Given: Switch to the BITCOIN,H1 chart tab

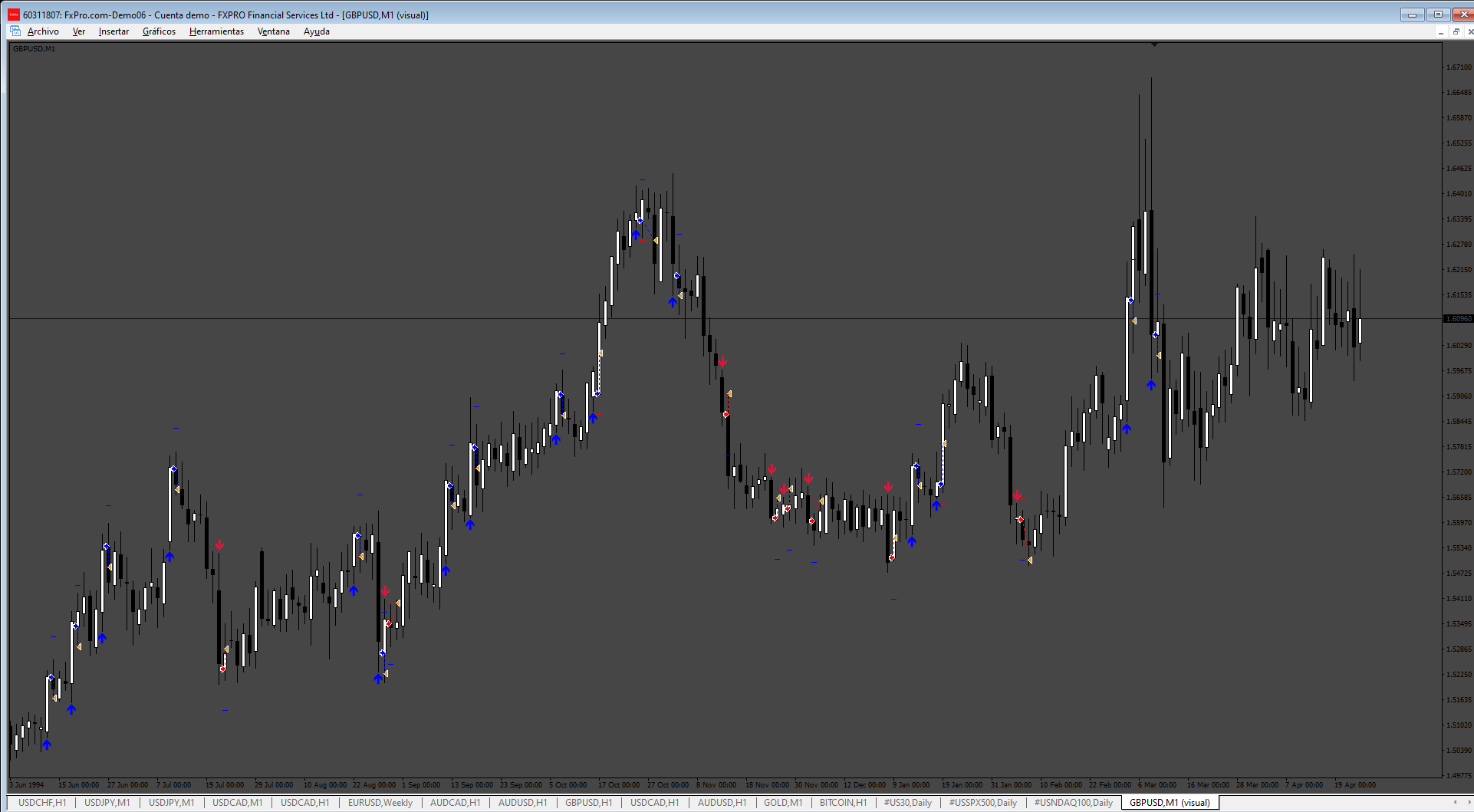Looking at the screenshot, I should tap(843, 803).
